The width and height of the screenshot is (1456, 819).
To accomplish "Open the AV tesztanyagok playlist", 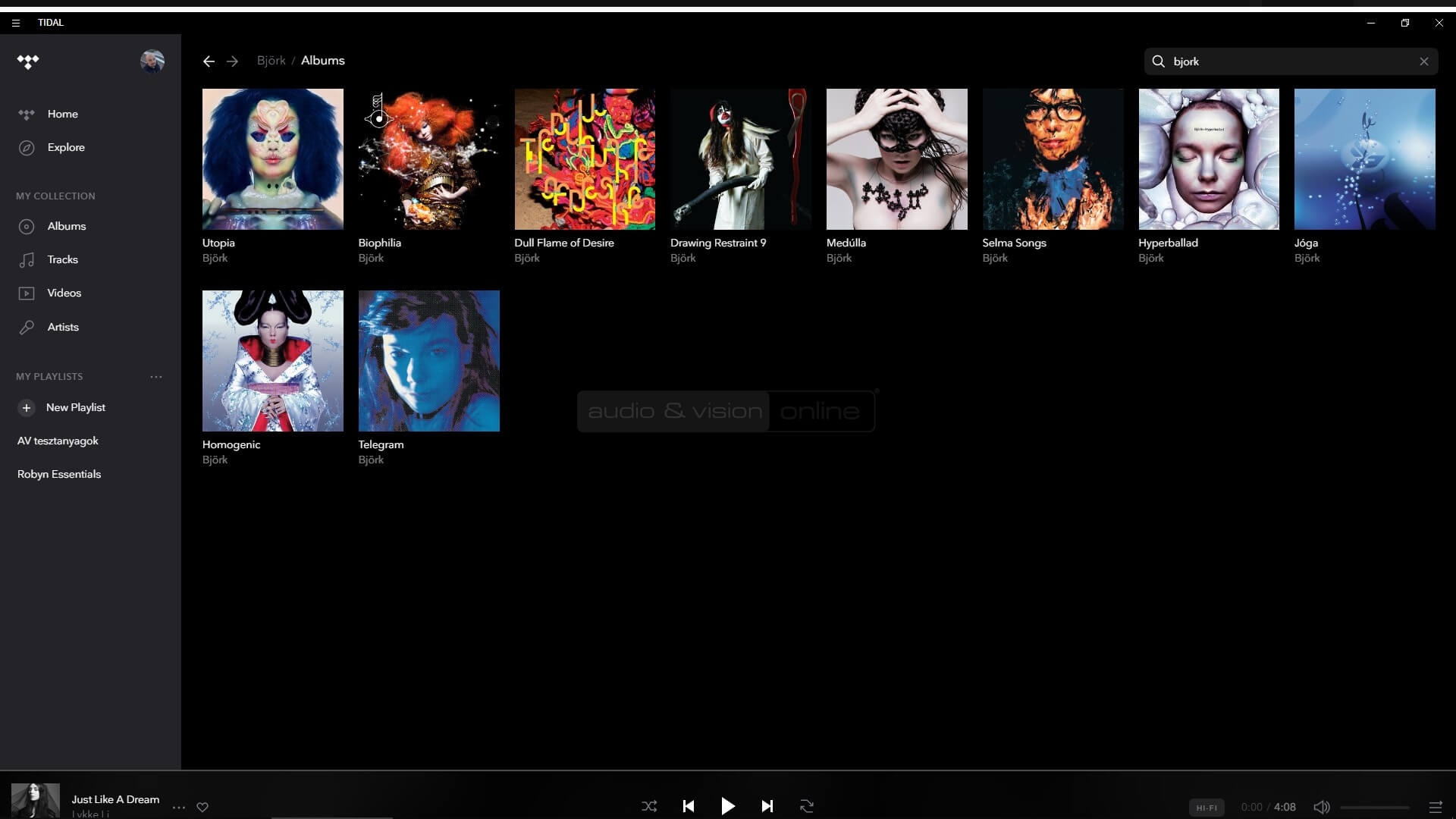I will coord(58,441).
